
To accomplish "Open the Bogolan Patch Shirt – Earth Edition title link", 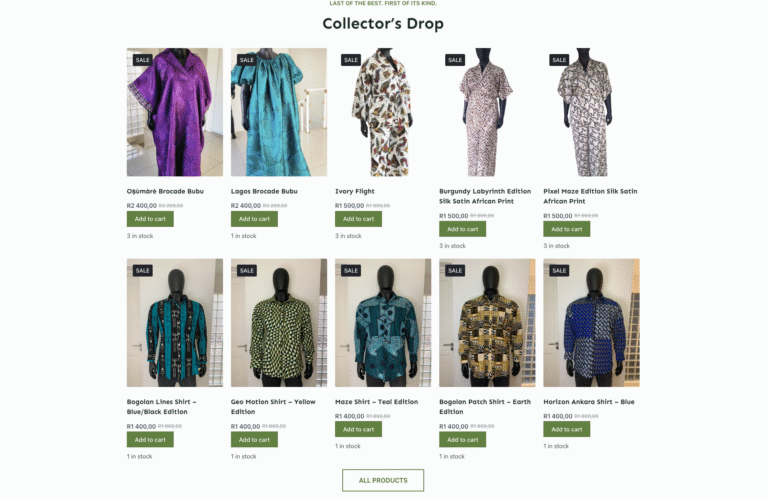I will coord(485,407).
